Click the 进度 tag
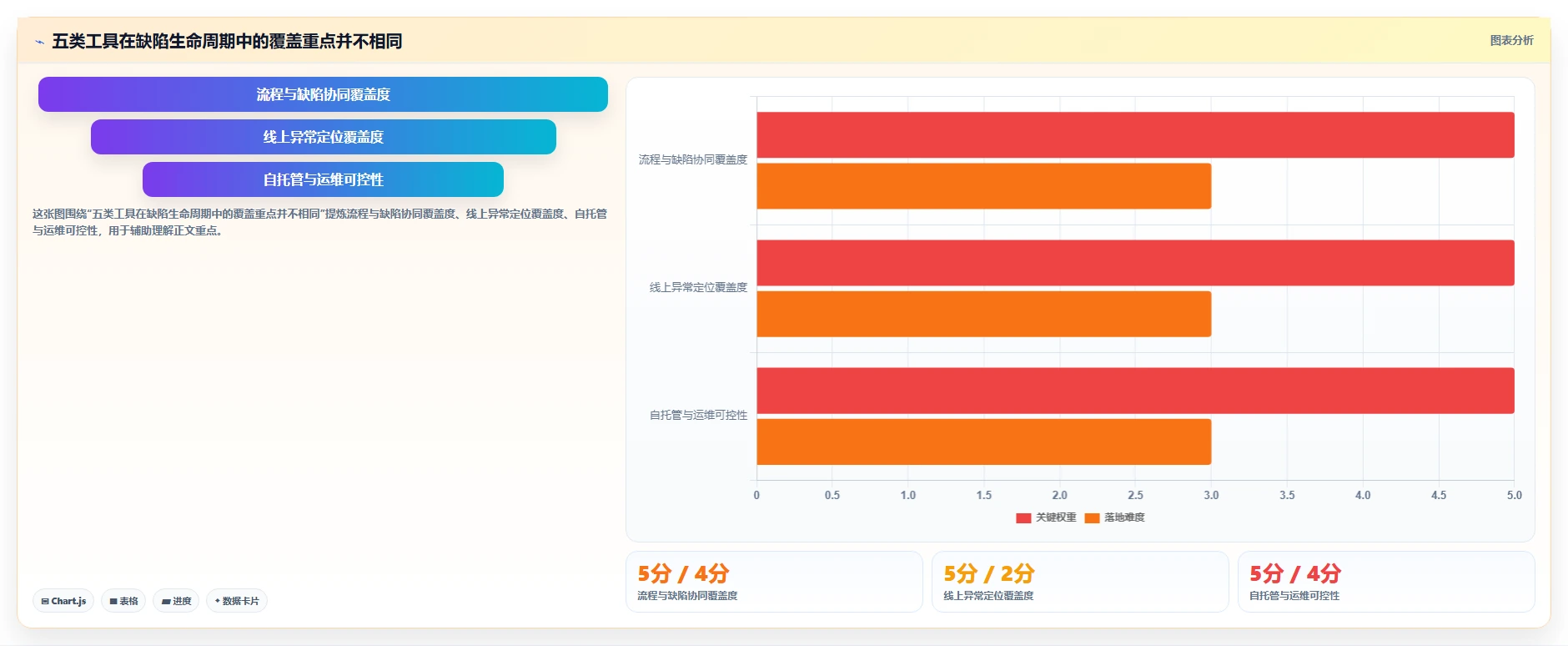 [176, 601]
